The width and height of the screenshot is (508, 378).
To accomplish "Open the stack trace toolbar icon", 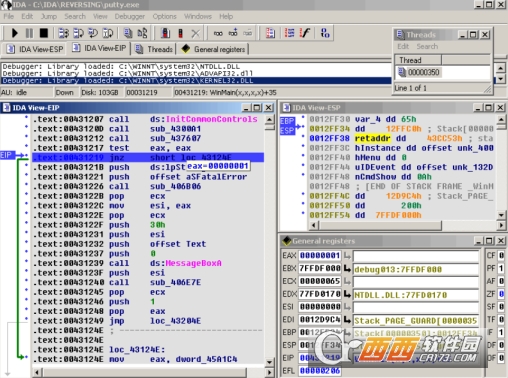I will click(x=270, y=33).
